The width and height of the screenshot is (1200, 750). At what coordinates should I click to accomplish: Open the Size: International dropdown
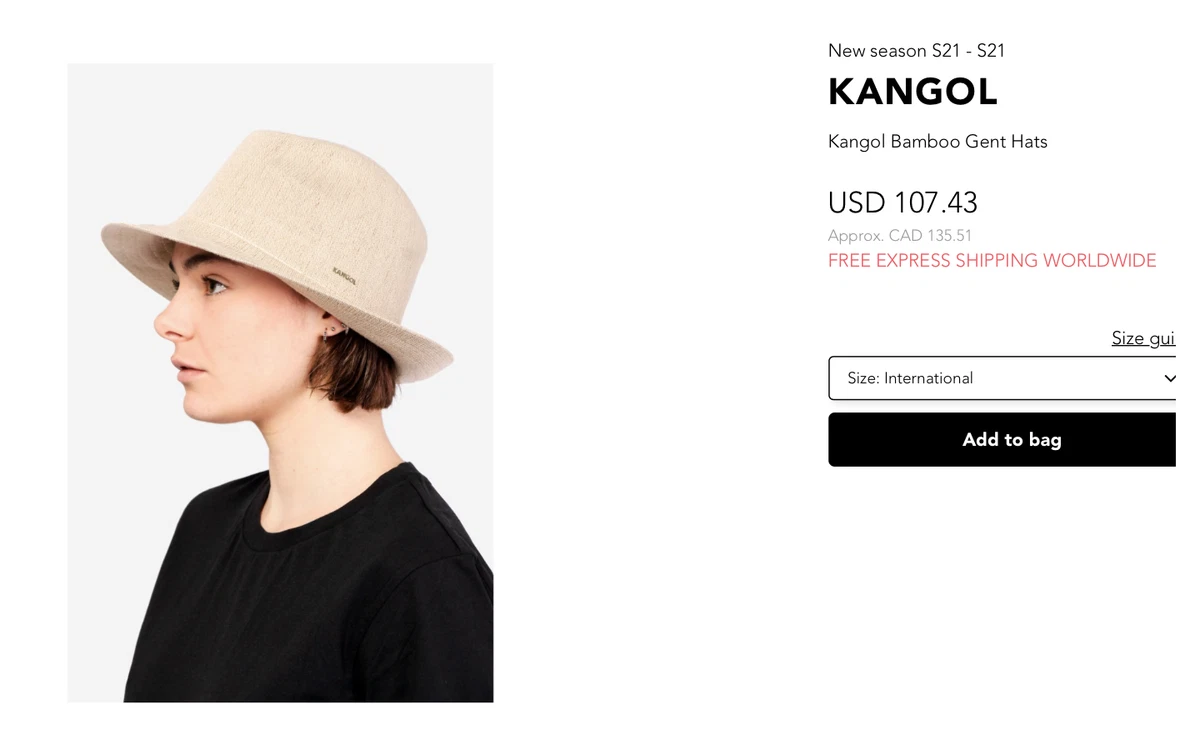[x=1003, y=378]
